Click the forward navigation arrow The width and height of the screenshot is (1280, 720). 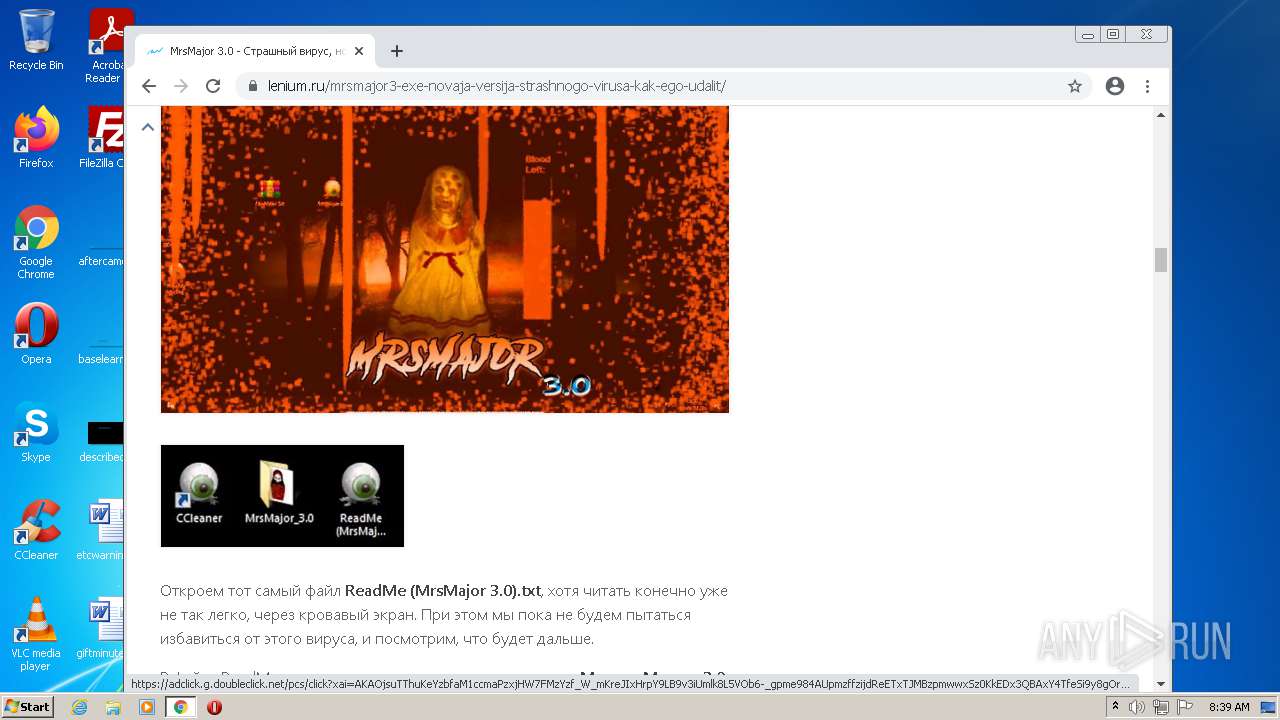[x=181, y=86]
